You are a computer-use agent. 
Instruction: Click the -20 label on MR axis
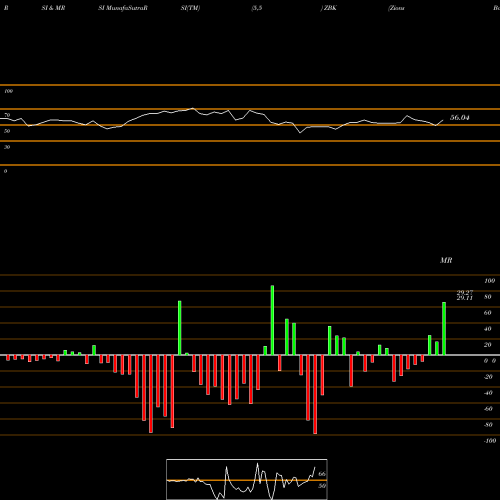[488, 377]
